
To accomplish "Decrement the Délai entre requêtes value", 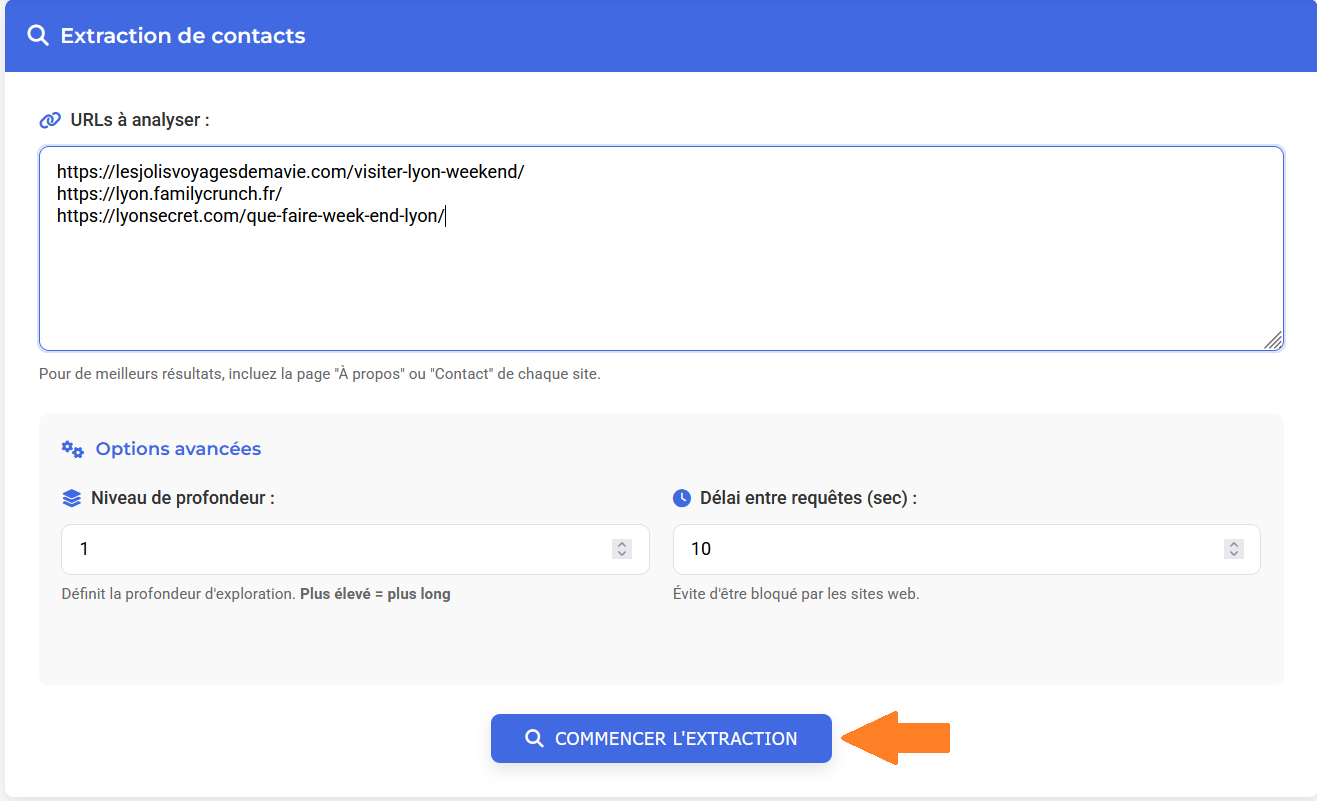I will click(x=1234, y=554).
